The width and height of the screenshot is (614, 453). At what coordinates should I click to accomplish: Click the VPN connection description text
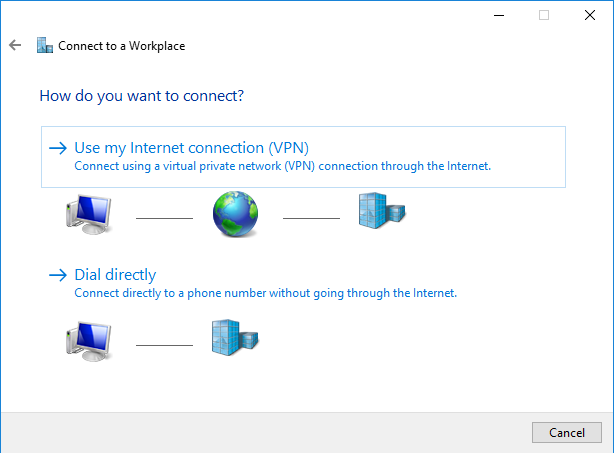(283, 166)
